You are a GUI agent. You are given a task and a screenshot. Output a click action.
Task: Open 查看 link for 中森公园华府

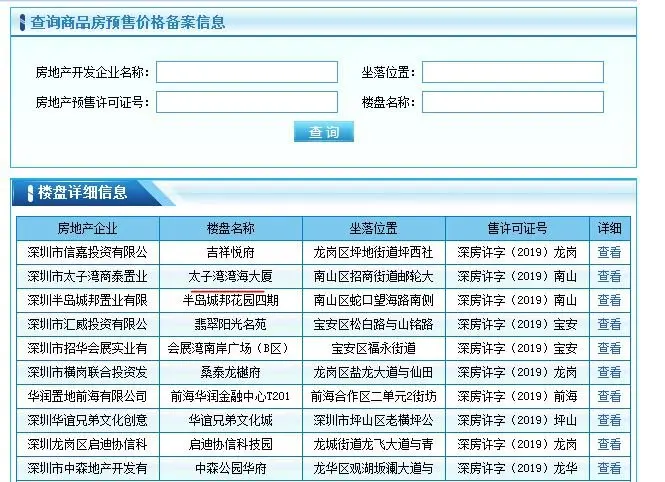pos(609,468)
